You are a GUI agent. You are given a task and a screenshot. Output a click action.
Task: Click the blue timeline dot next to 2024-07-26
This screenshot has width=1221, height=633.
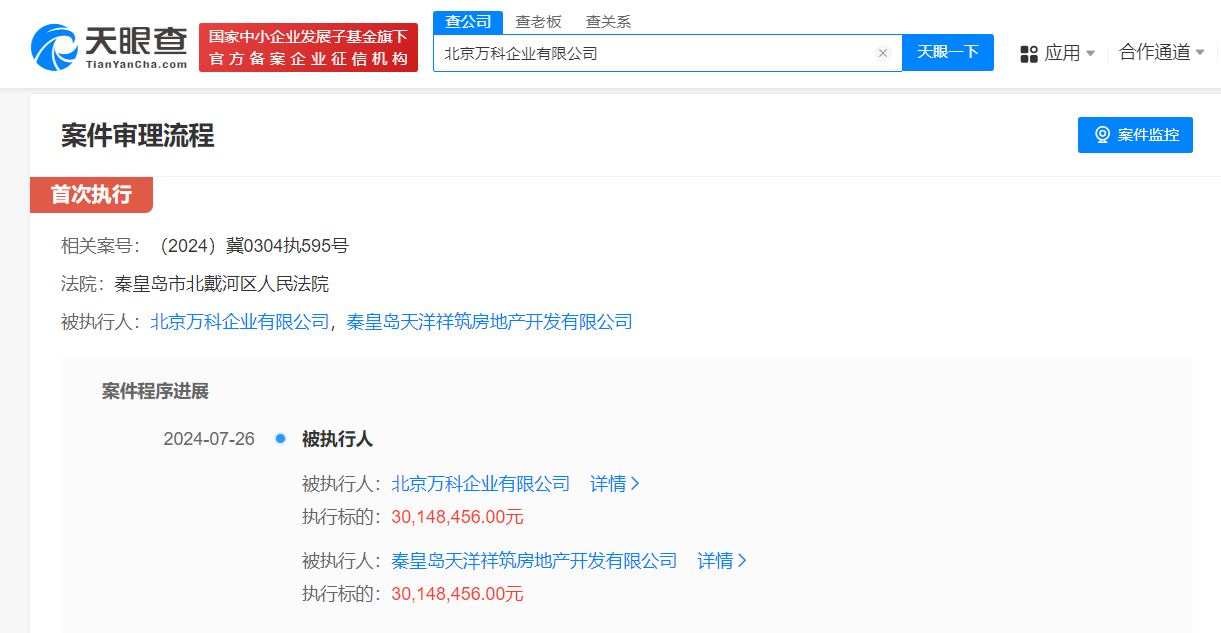click(280, 437)
